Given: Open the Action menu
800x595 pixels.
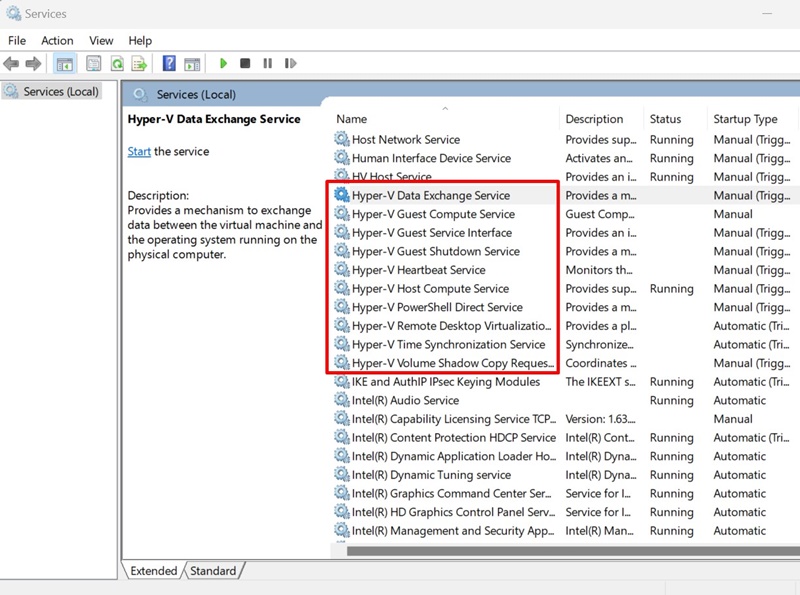Looking at the screenshot, I should click(57, 40).
